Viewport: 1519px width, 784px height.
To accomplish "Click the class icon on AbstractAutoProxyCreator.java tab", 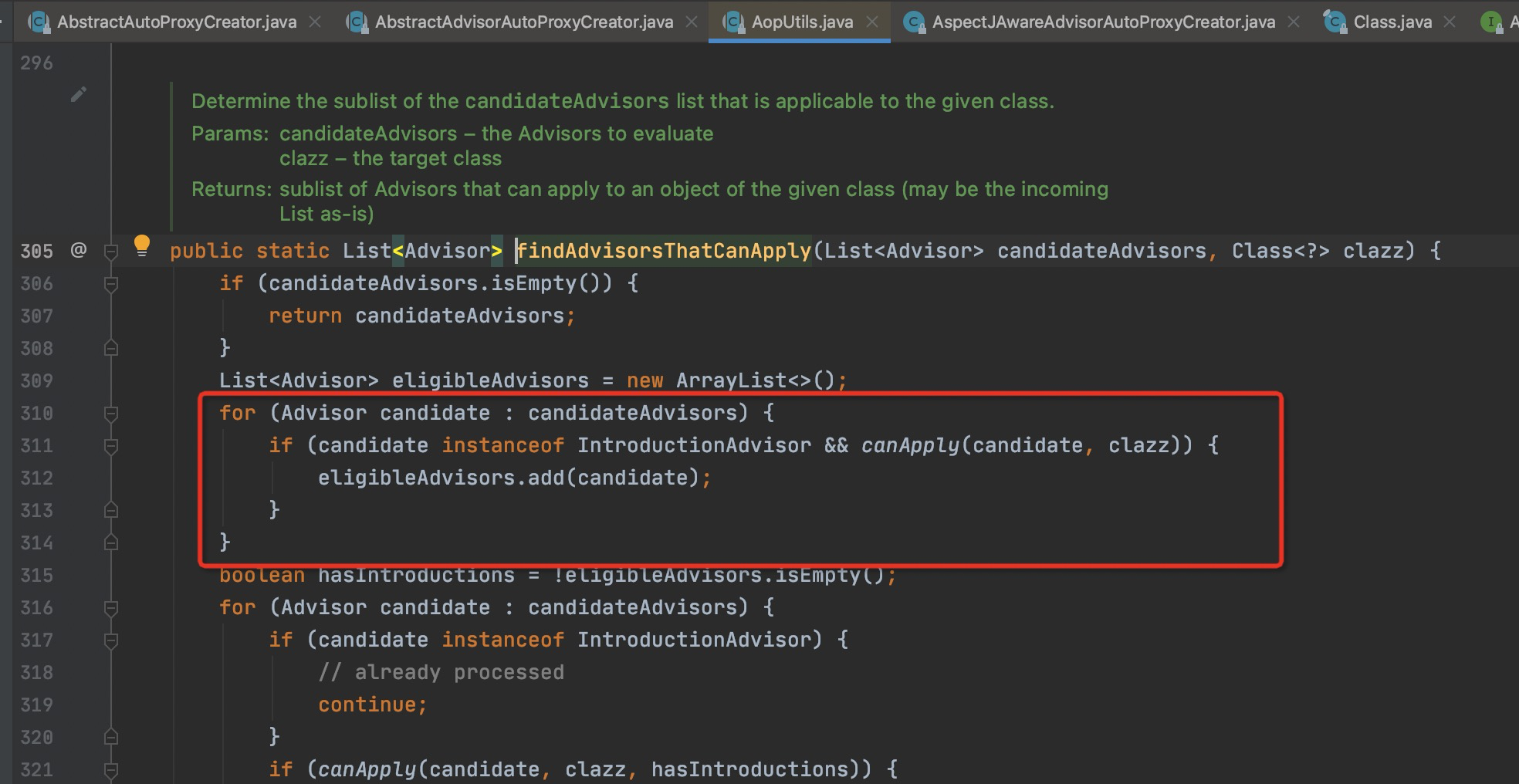I will (39, 22).
